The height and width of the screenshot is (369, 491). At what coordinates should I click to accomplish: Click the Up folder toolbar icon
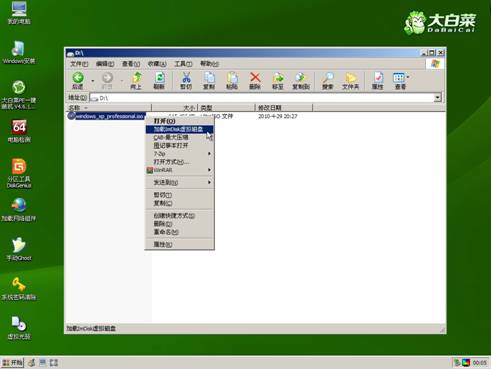136,81
